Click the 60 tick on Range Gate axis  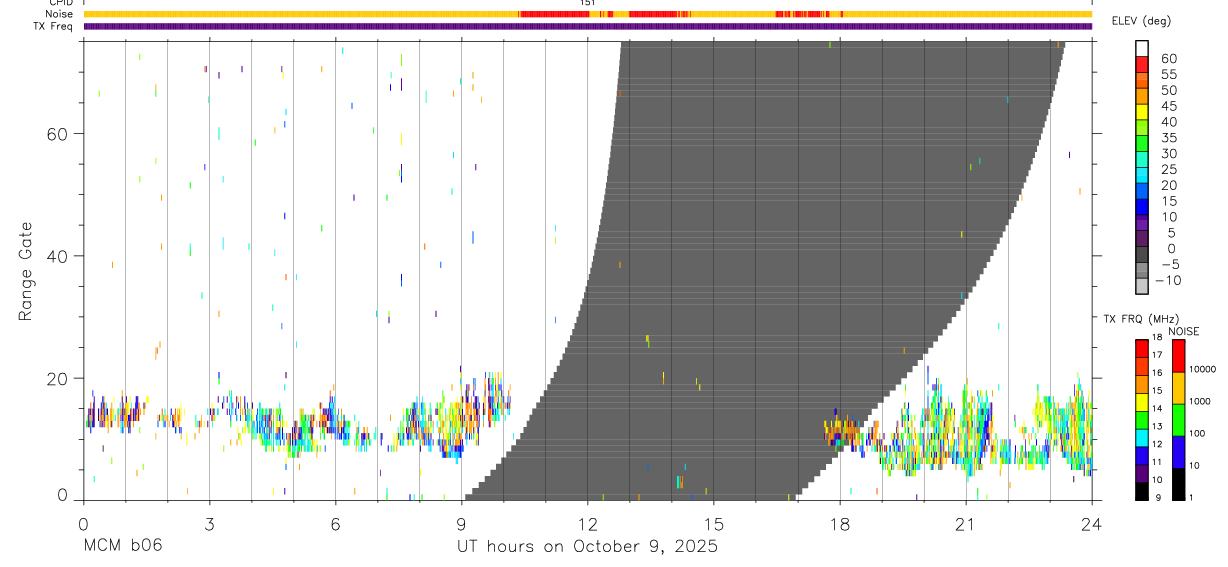(56, 134)
